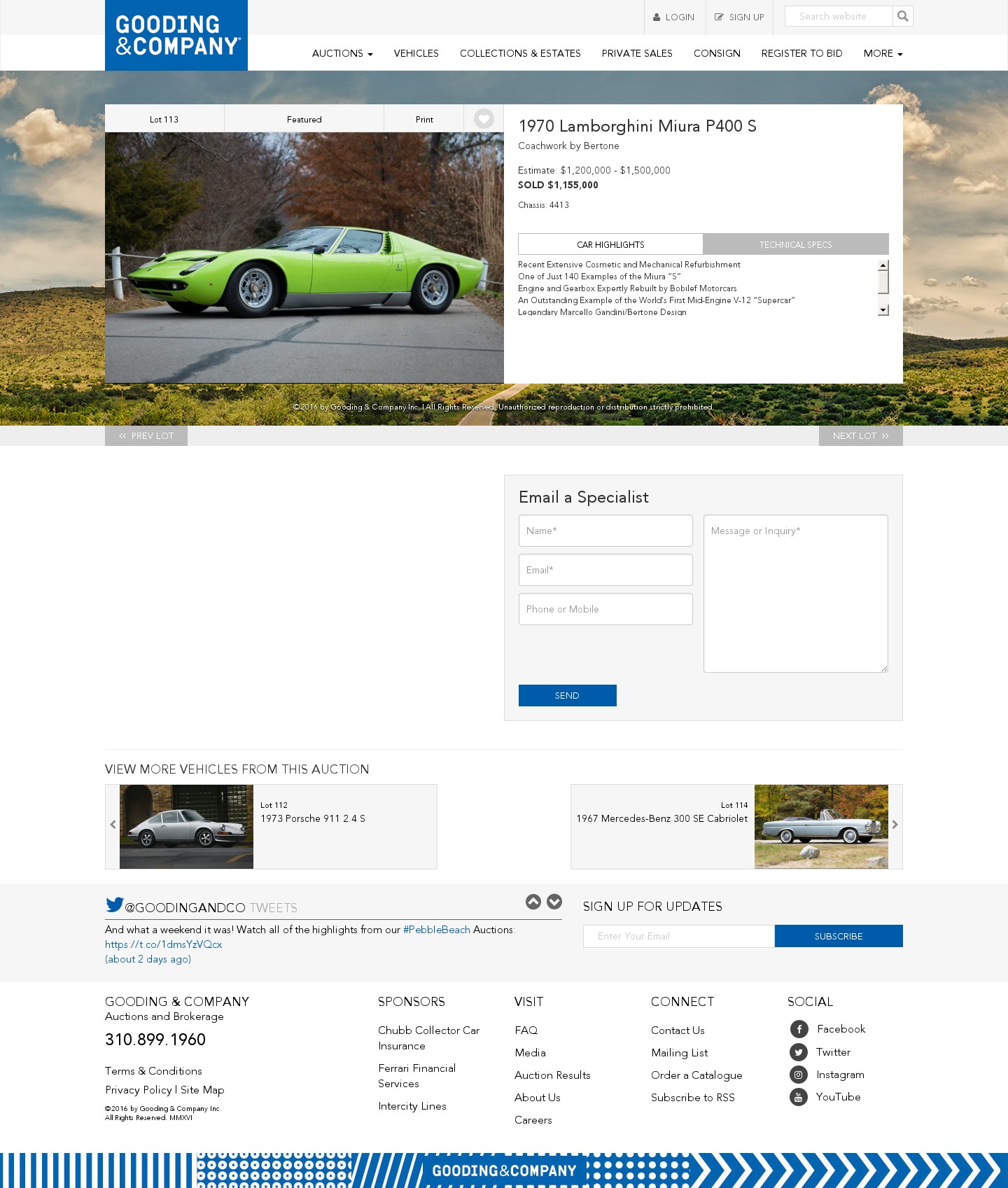Click highlights scrollbar up arrow

tap(883, 265)
